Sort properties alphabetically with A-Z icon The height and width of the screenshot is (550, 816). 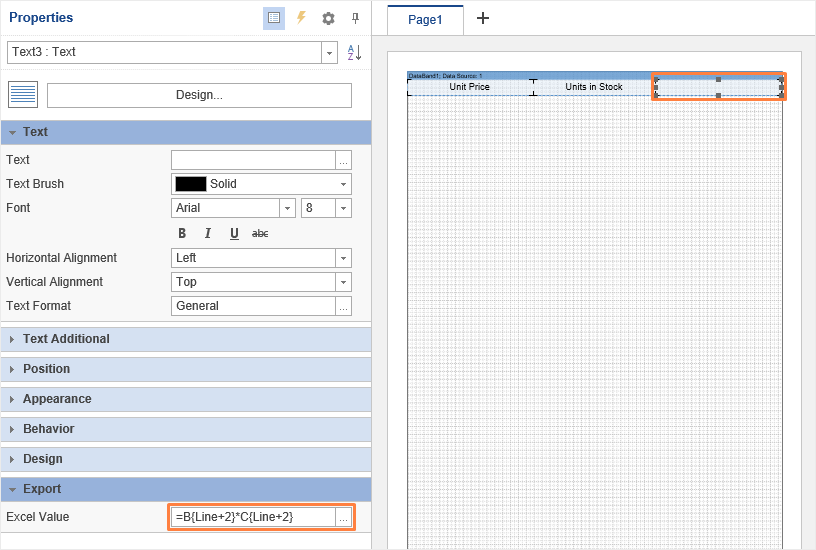click(x=354, y=53)
